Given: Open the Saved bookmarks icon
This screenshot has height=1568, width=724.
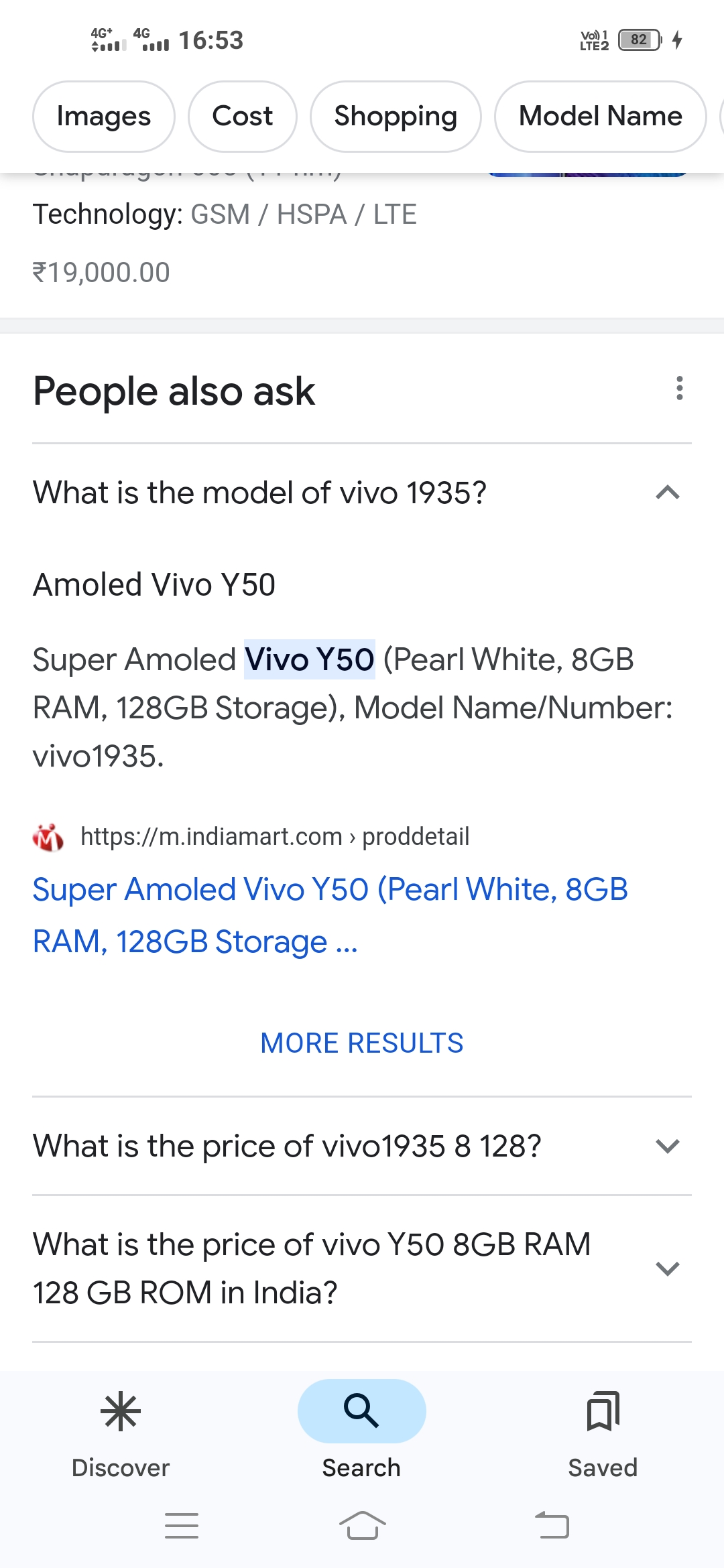Looking at the screenshot, I should pyautogui.click(x=603, y=1411).
